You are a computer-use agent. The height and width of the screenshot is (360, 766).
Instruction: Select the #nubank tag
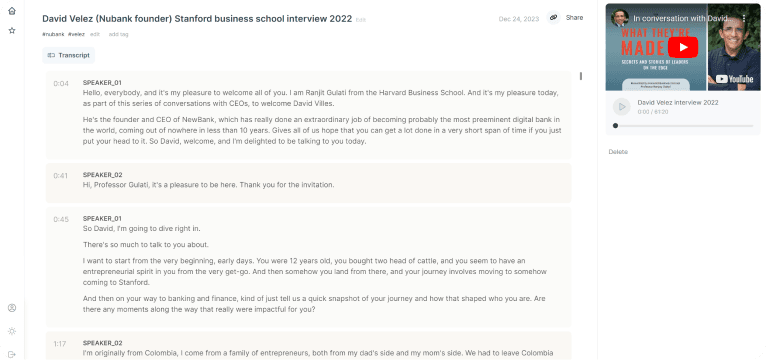(53, 34)
